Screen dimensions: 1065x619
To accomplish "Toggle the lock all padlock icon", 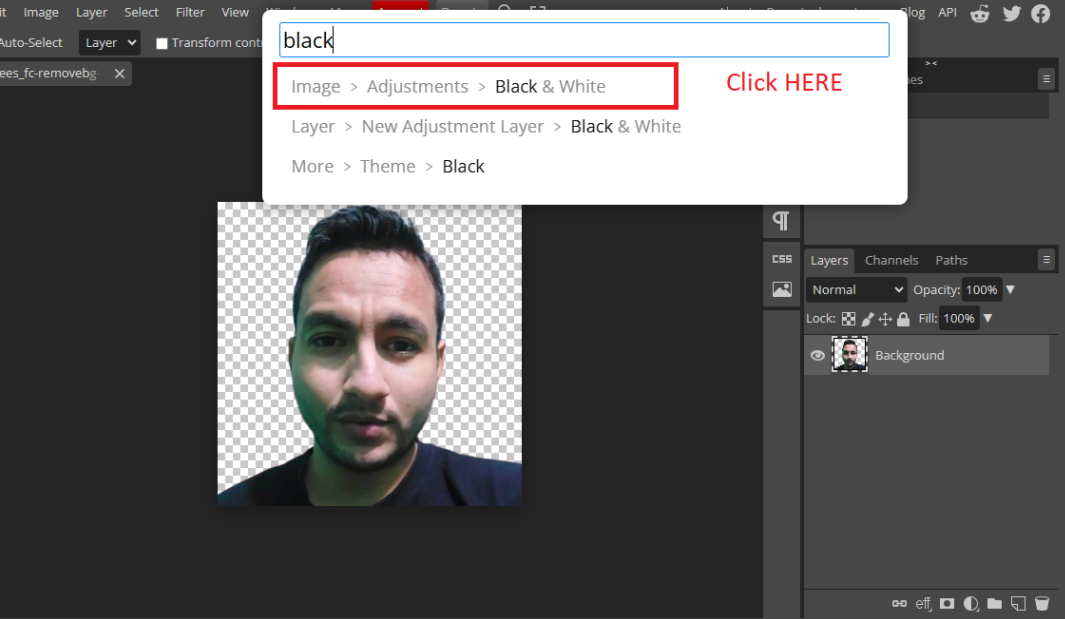I will click(x=903, y=319).
